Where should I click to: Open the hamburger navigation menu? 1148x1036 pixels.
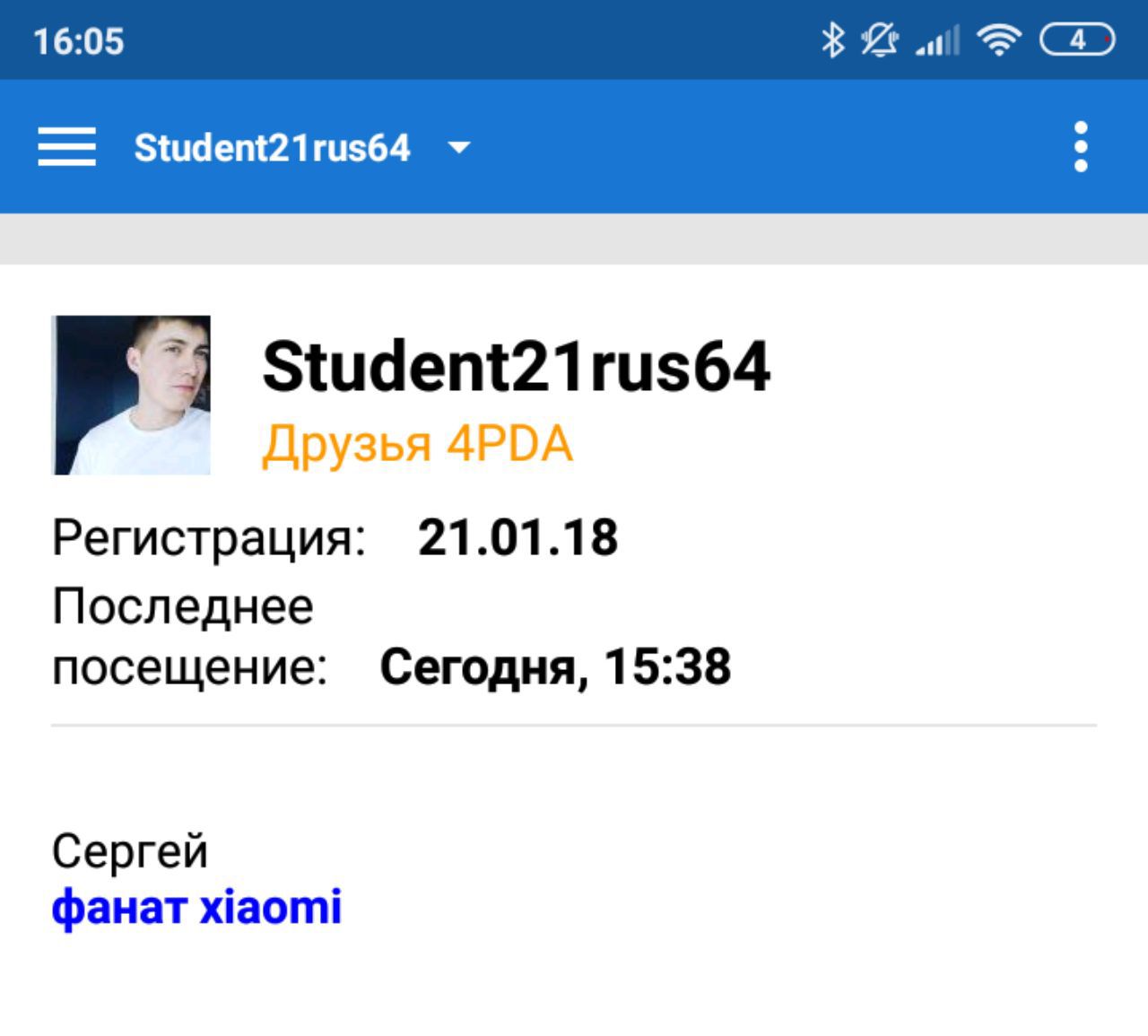tap(66, 146)
